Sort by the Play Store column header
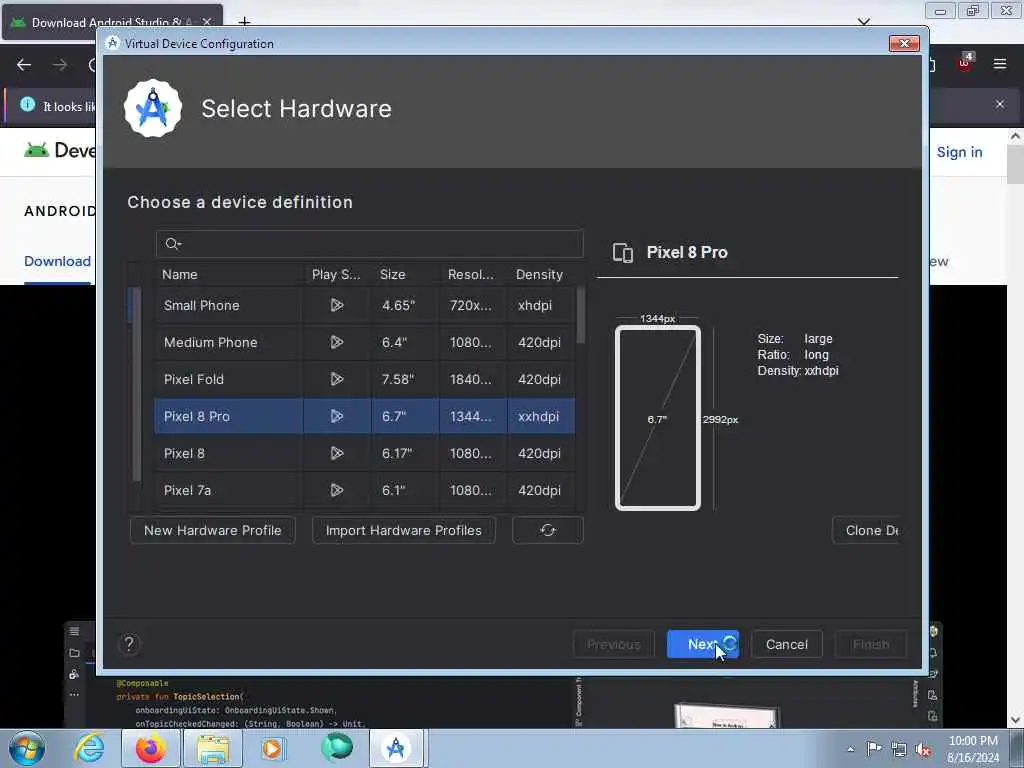Image resolution: width=1024 pixels, height=768 pixels. [x=338, y=274]
